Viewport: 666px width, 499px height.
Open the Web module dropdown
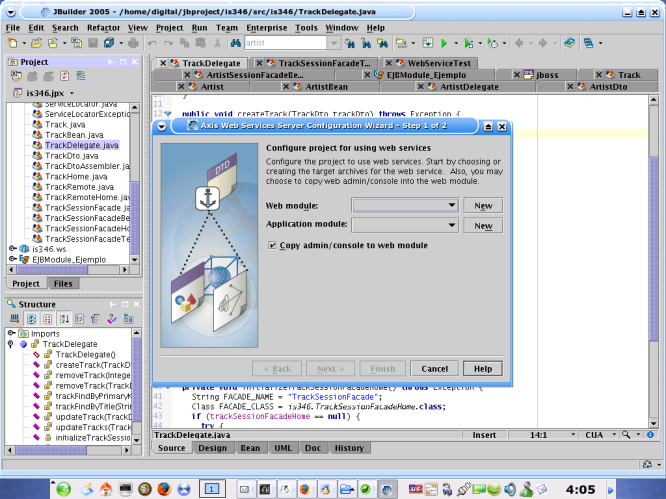click(453, 205)
